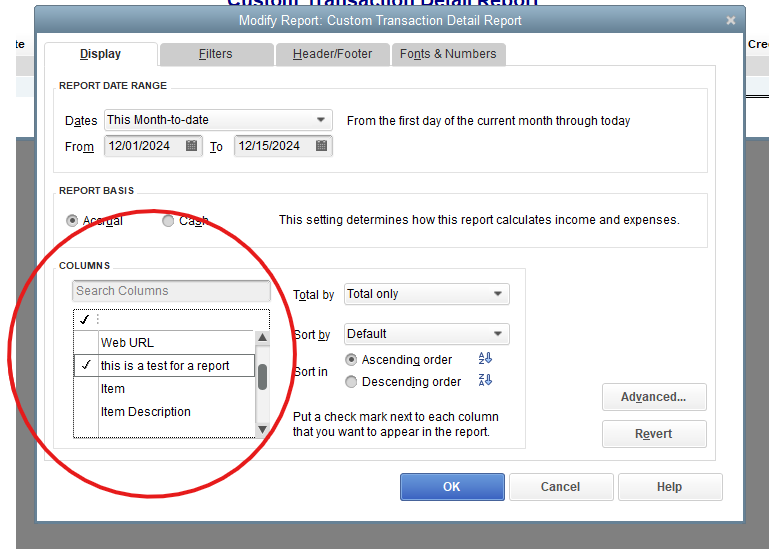Check the Item column
The image size is (769, 549).
pos(86,389)
